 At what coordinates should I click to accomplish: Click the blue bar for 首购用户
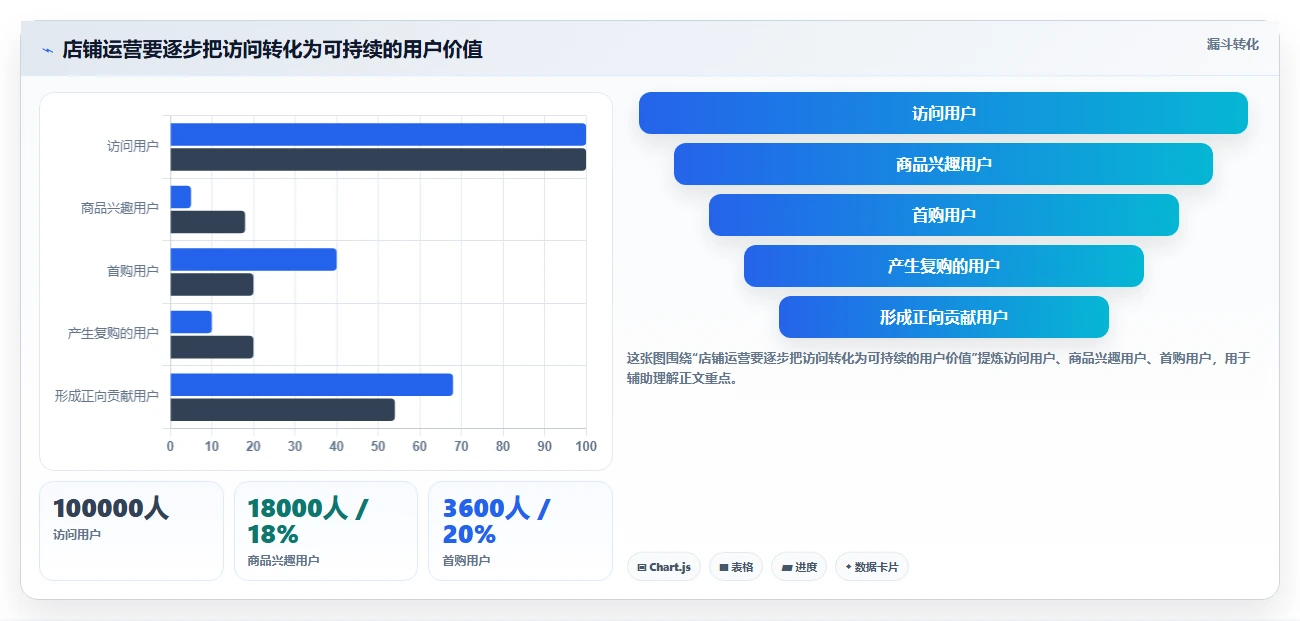coord(253,259)
